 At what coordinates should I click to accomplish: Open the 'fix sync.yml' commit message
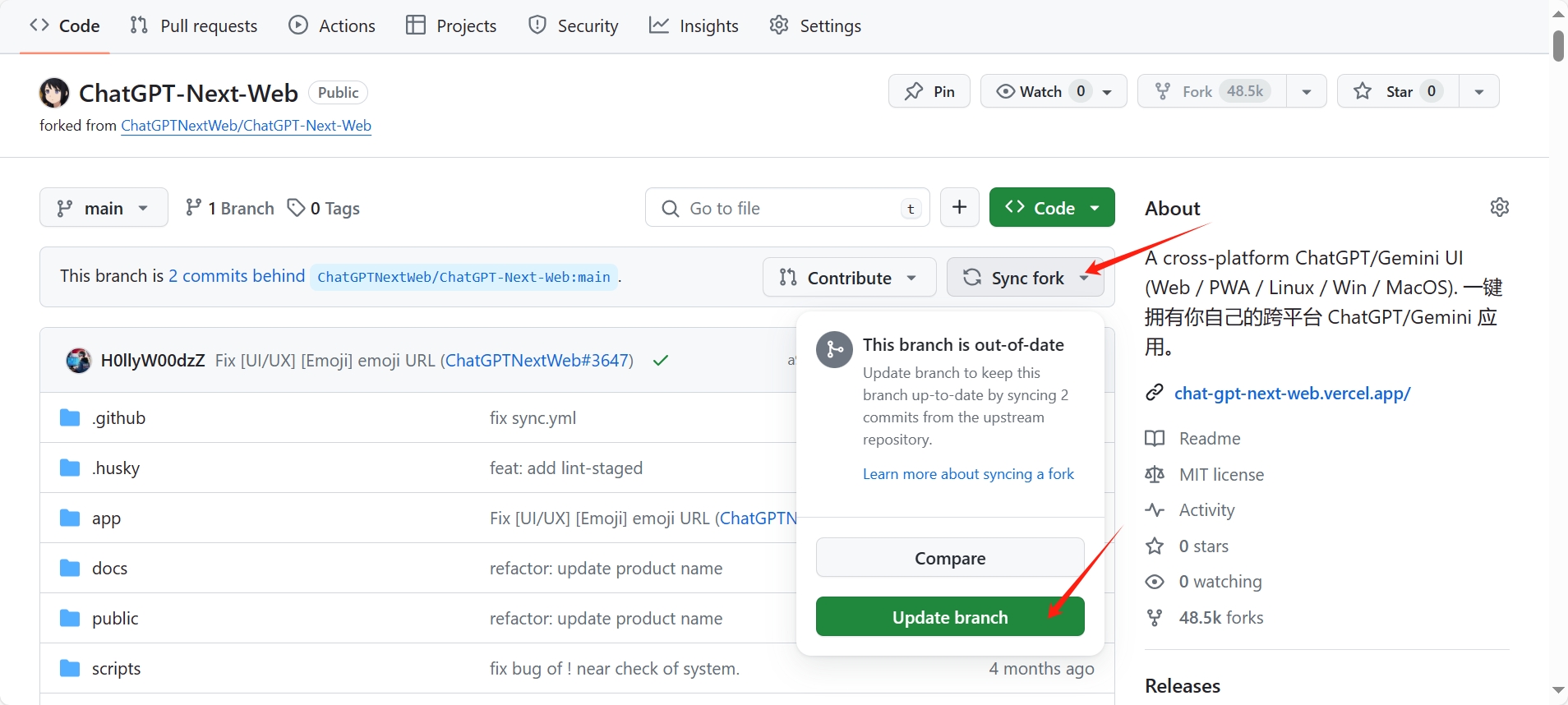click(533, 417)
